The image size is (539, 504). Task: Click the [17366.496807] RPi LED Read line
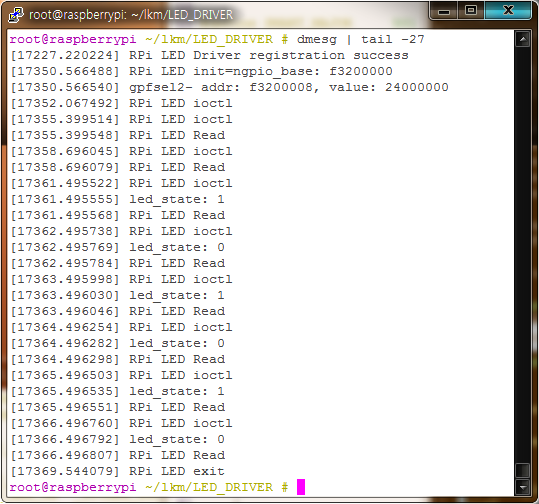tap(118, 455)
